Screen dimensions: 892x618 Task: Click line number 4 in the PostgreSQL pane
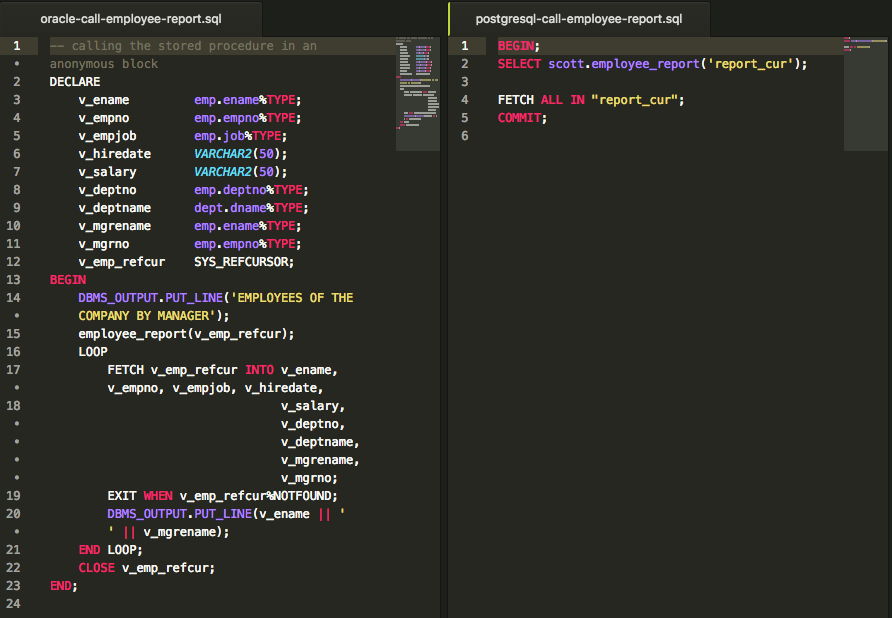(465, 100)
